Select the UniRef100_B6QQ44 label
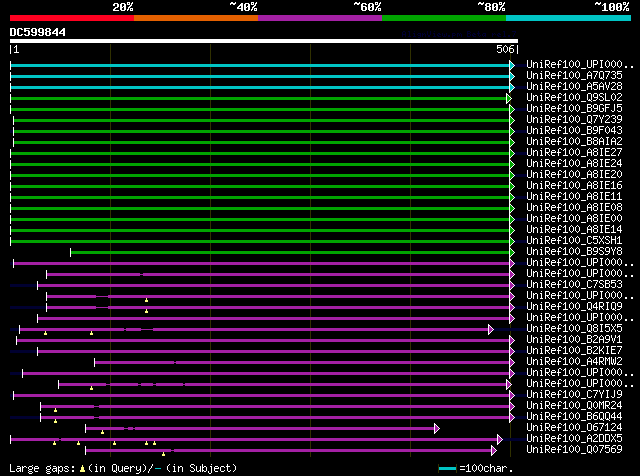 (x=574, y=416)
